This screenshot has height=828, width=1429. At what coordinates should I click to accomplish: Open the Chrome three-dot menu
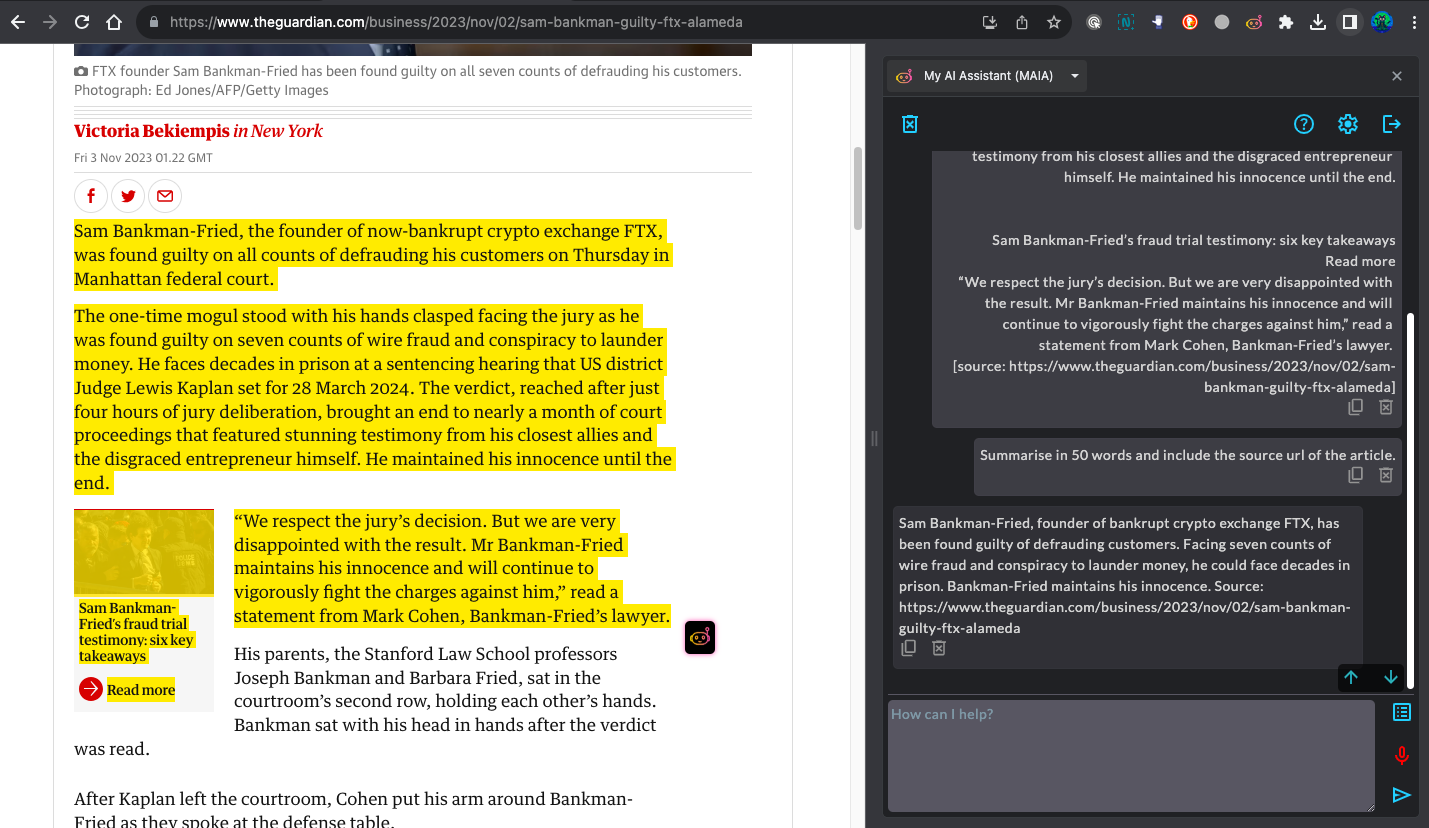coord(1414,22)
